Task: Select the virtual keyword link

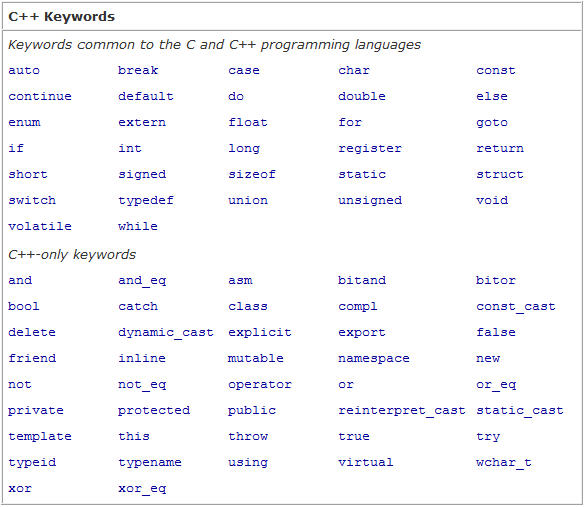Action: tap(366, 462)
